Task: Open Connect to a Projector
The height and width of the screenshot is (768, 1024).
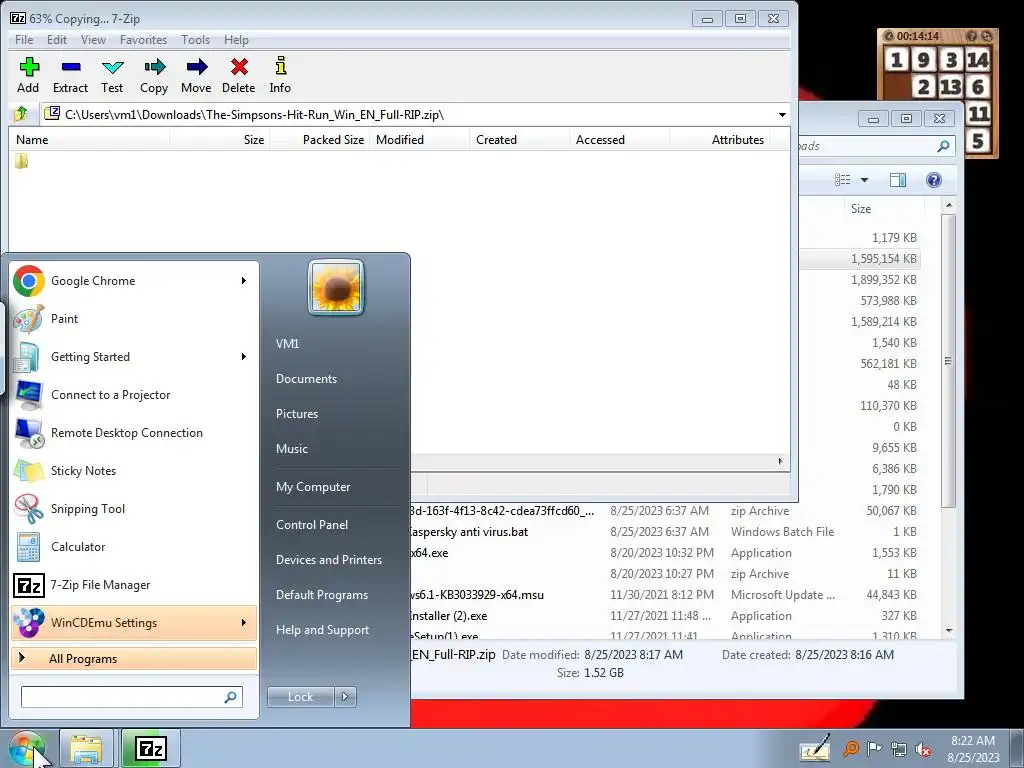Action: pos(134,394)
